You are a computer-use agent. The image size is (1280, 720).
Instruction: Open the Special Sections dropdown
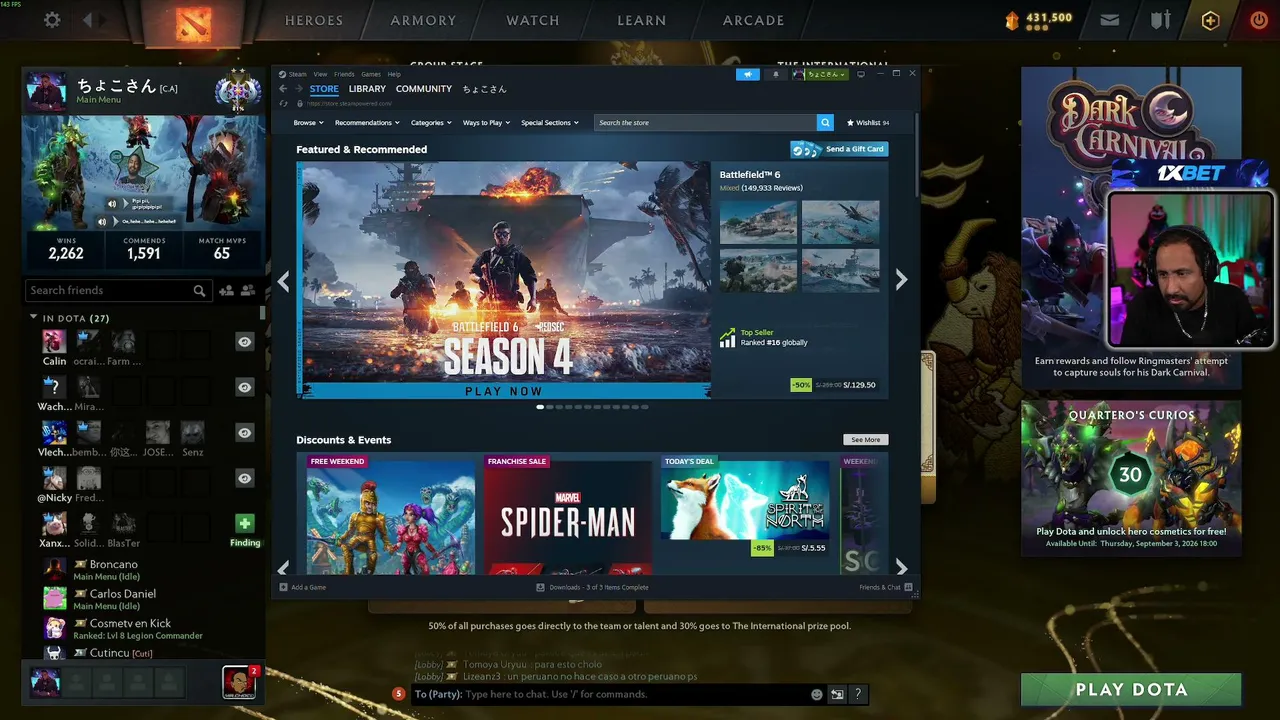click(549, 122)
